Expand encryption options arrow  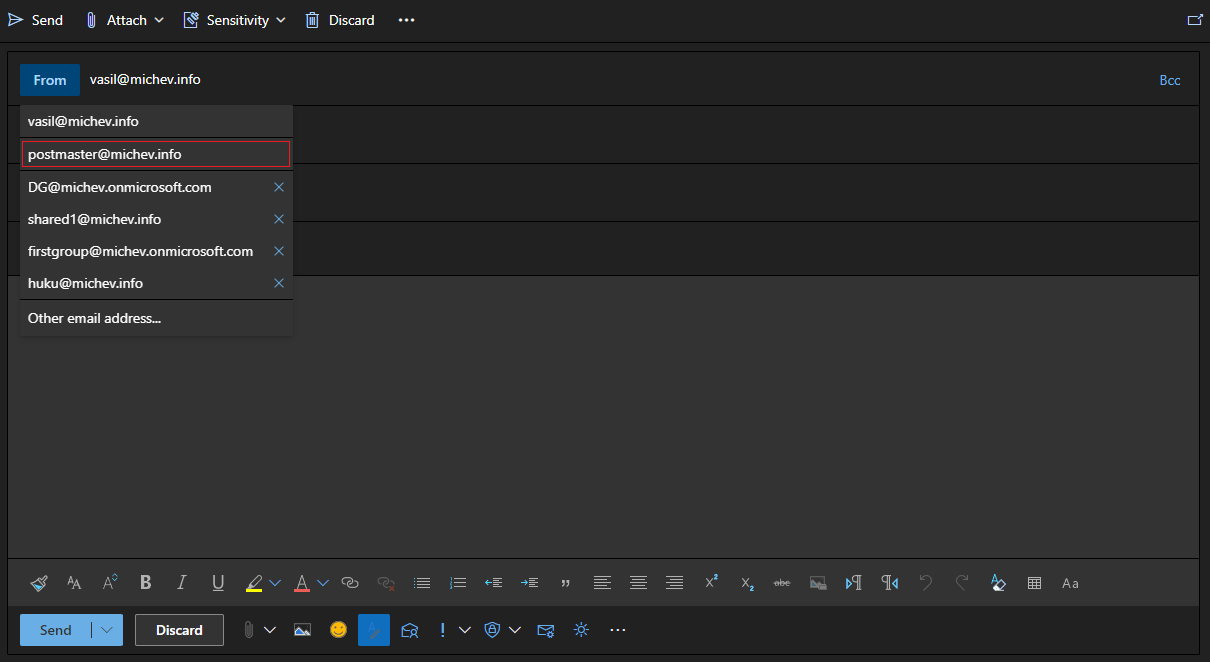[x=514, y=630]
